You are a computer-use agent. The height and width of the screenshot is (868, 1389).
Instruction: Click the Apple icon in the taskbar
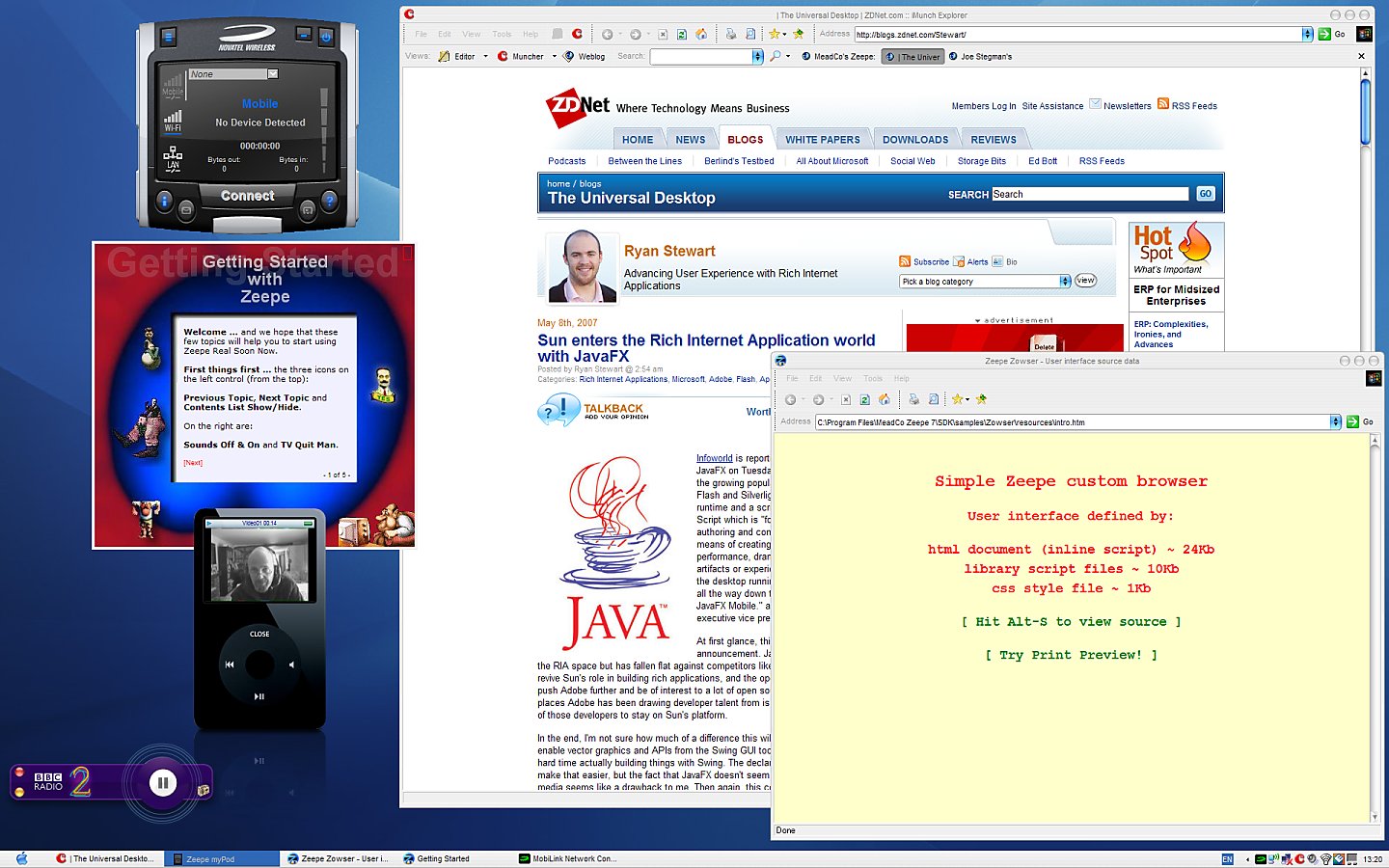pos(21,858)
